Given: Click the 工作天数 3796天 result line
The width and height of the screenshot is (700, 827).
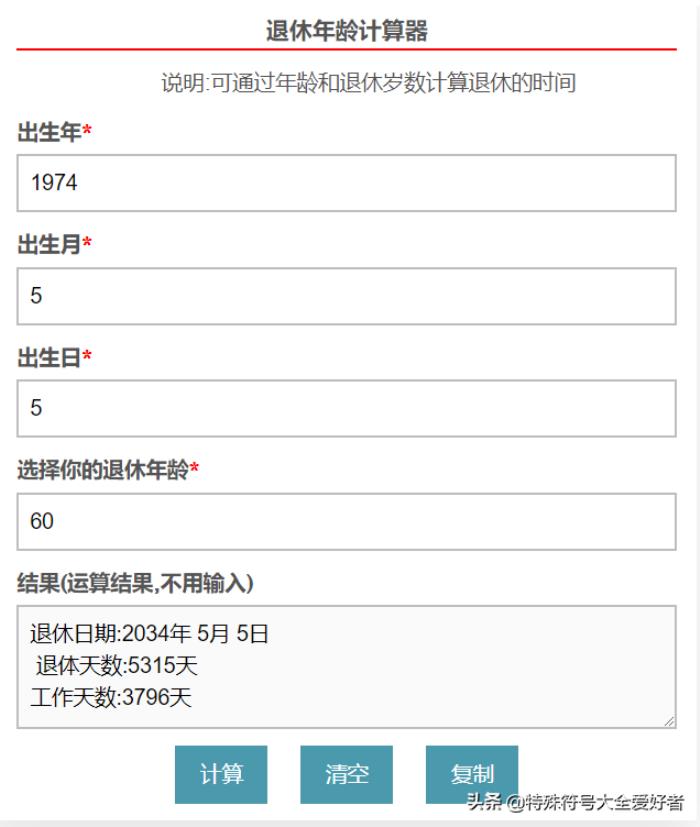Looking at the screenshot, I should [110, 698].
